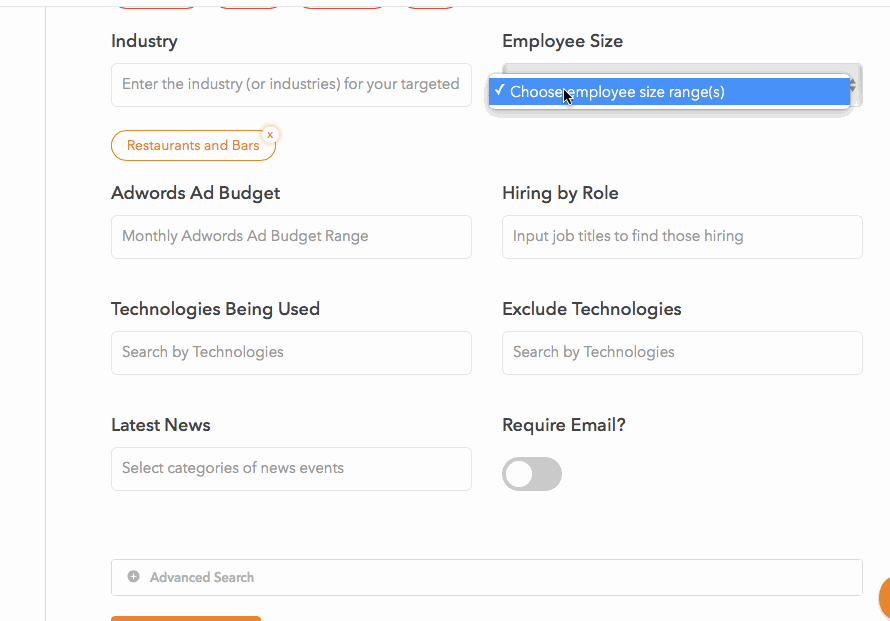
Task: Click the Restaurants and Bars industry tag
Action: coord(193,146)
